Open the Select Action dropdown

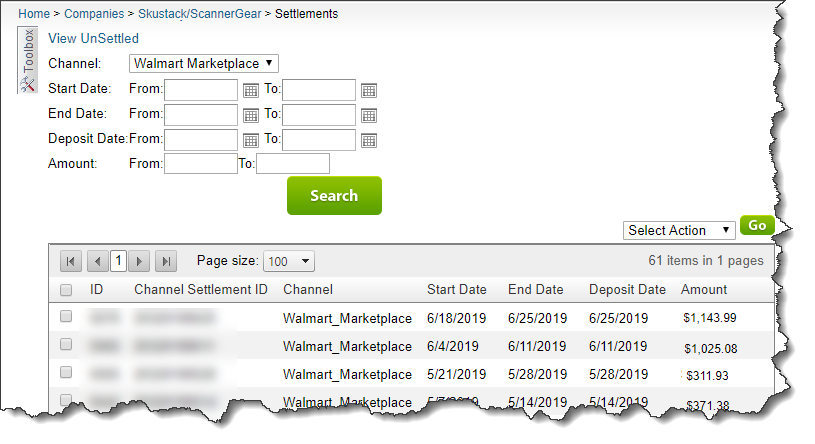pos(679,230)
